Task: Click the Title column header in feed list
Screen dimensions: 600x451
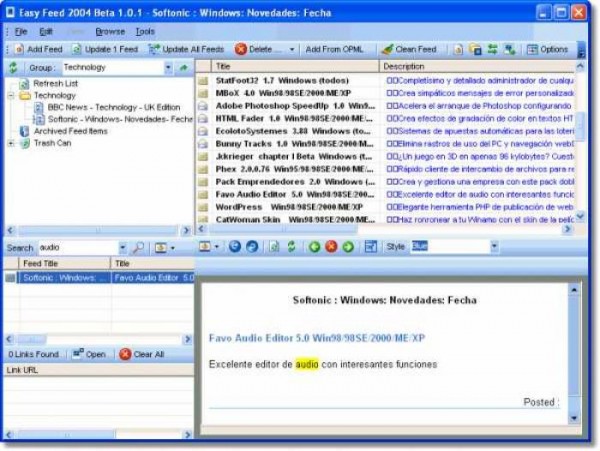Action: click(295, 66)
